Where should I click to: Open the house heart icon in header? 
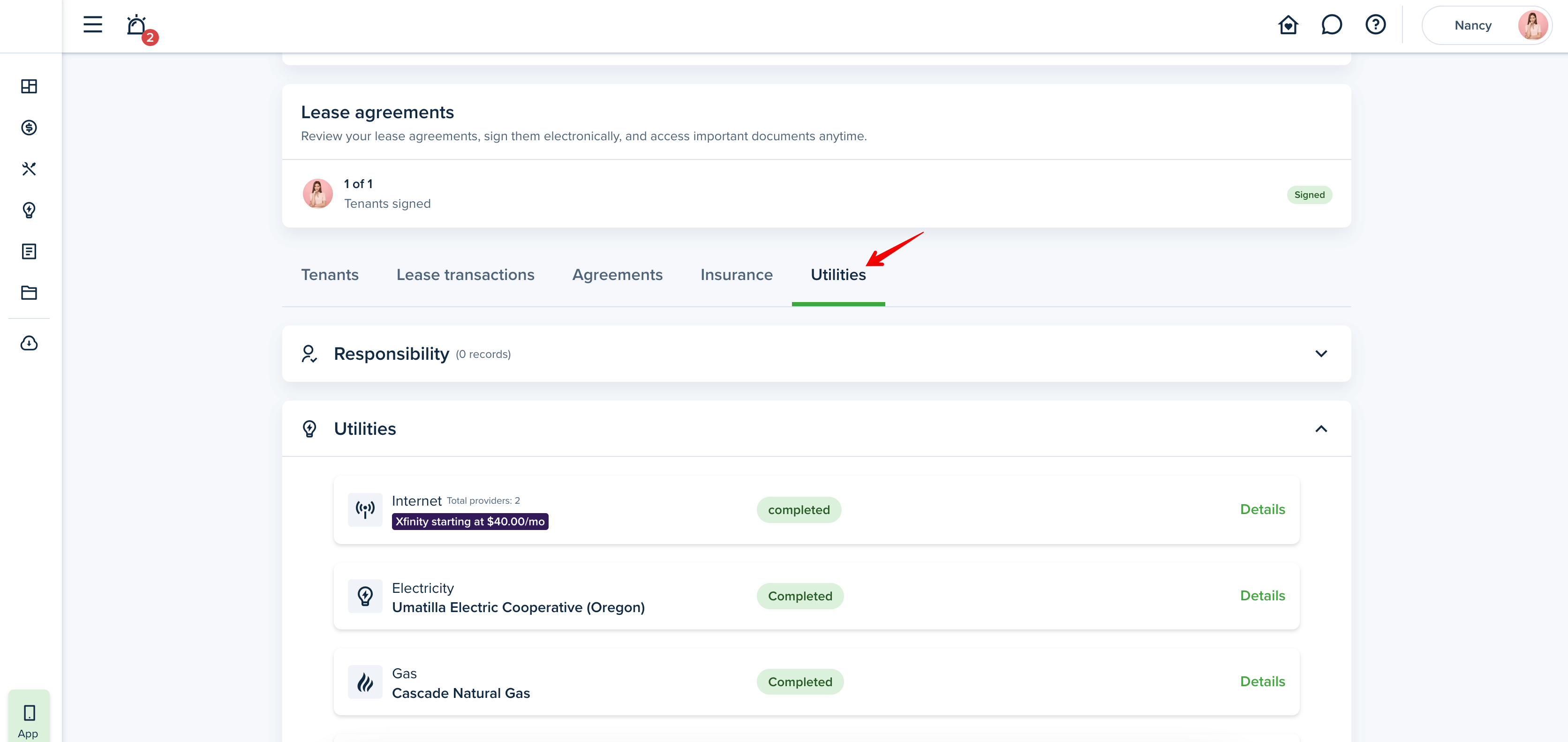(x=1288, y=25)
